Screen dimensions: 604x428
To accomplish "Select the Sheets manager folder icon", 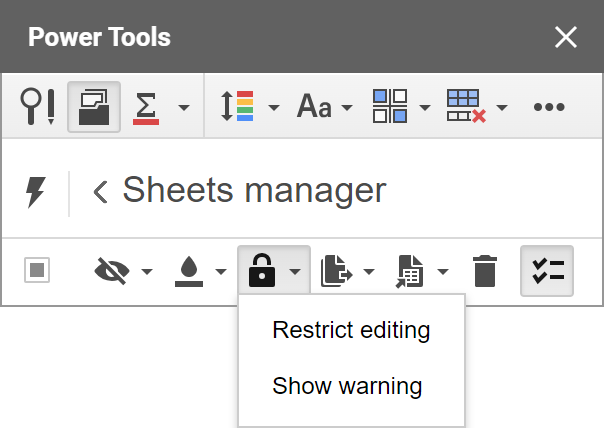I will click(94, 107).
